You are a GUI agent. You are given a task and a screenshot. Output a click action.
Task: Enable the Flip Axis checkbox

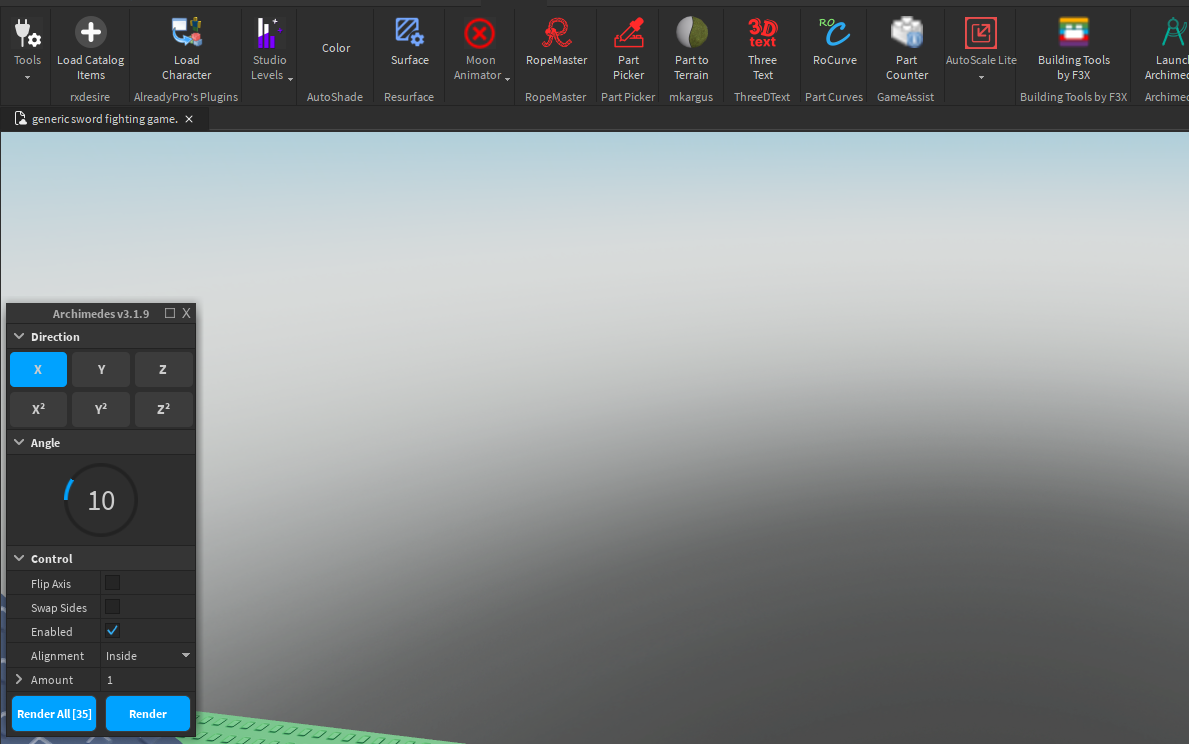point(112,582)
